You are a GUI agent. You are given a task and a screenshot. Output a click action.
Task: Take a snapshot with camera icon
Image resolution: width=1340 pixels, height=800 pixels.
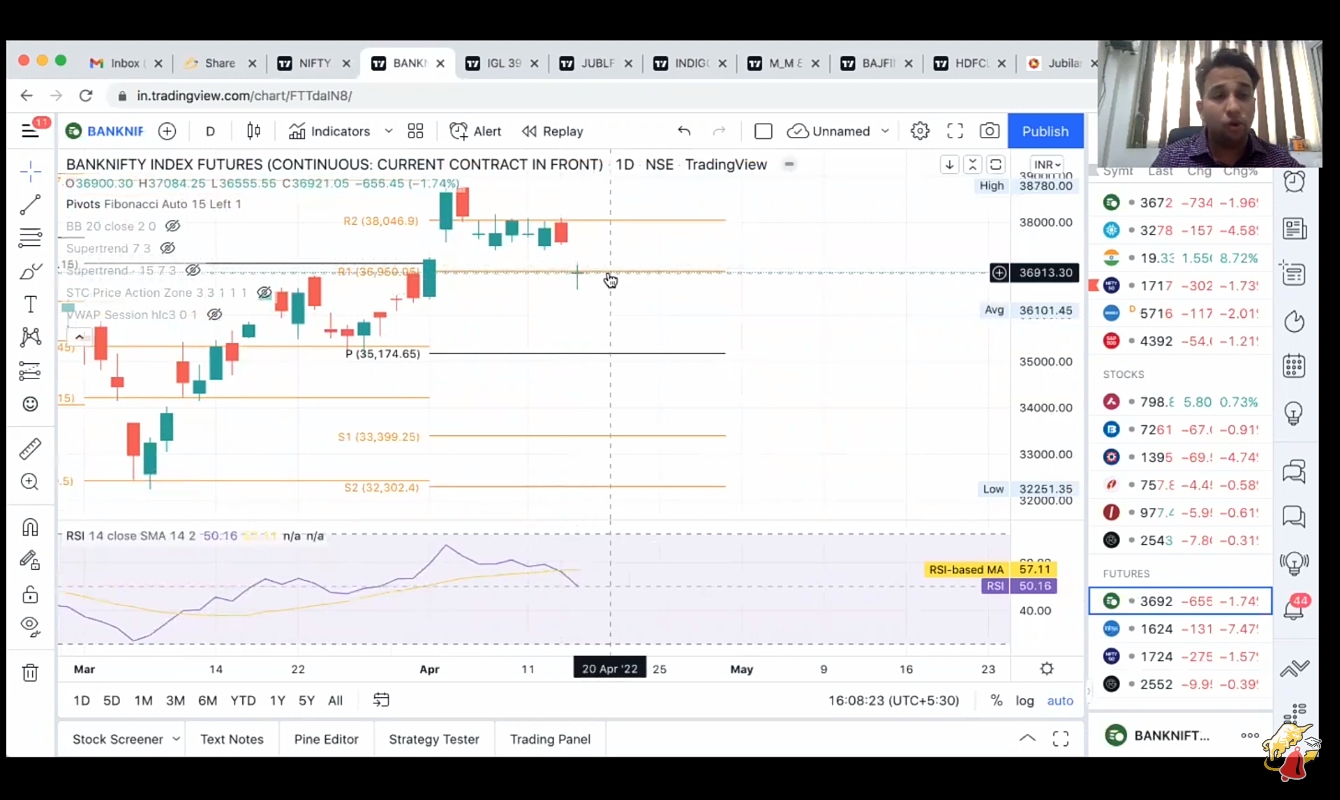coord(989,131)
